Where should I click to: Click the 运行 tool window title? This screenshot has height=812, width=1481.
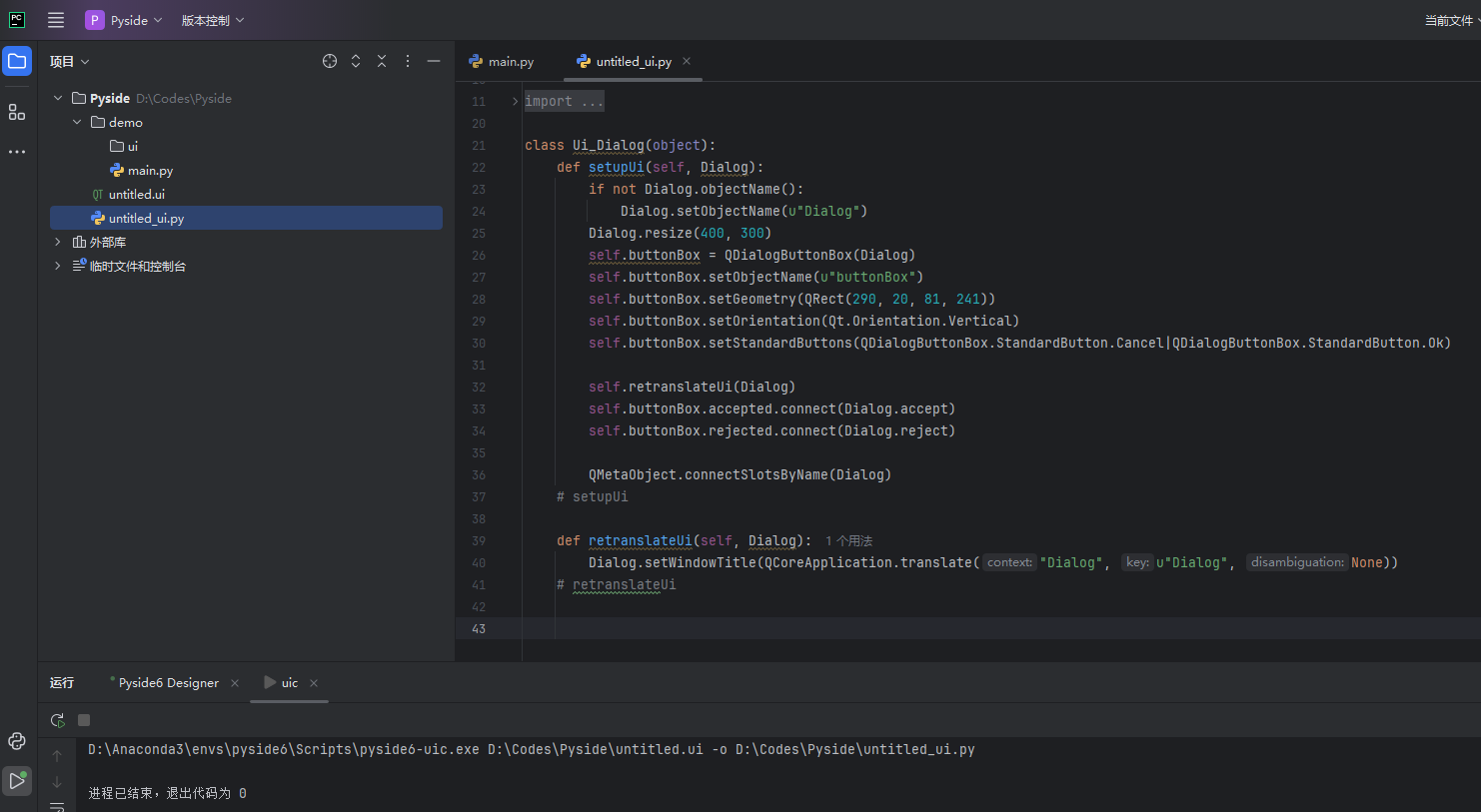point(62,682)
